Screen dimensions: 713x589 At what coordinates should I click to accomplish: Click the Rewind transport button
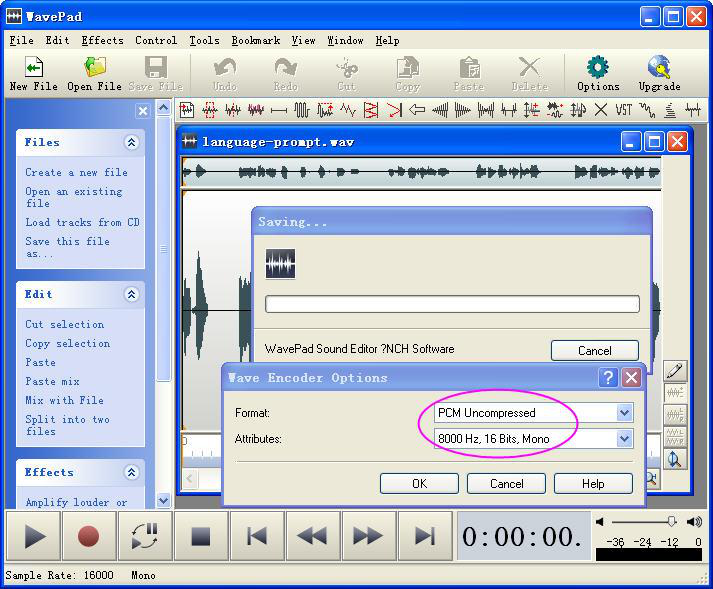tap(313, 536)
